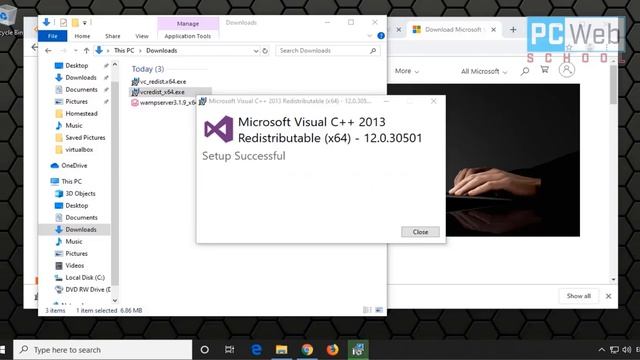The image size is (640, 360).
Task: Open Cortana circle on taskbar
Action: tap(204, 350)
